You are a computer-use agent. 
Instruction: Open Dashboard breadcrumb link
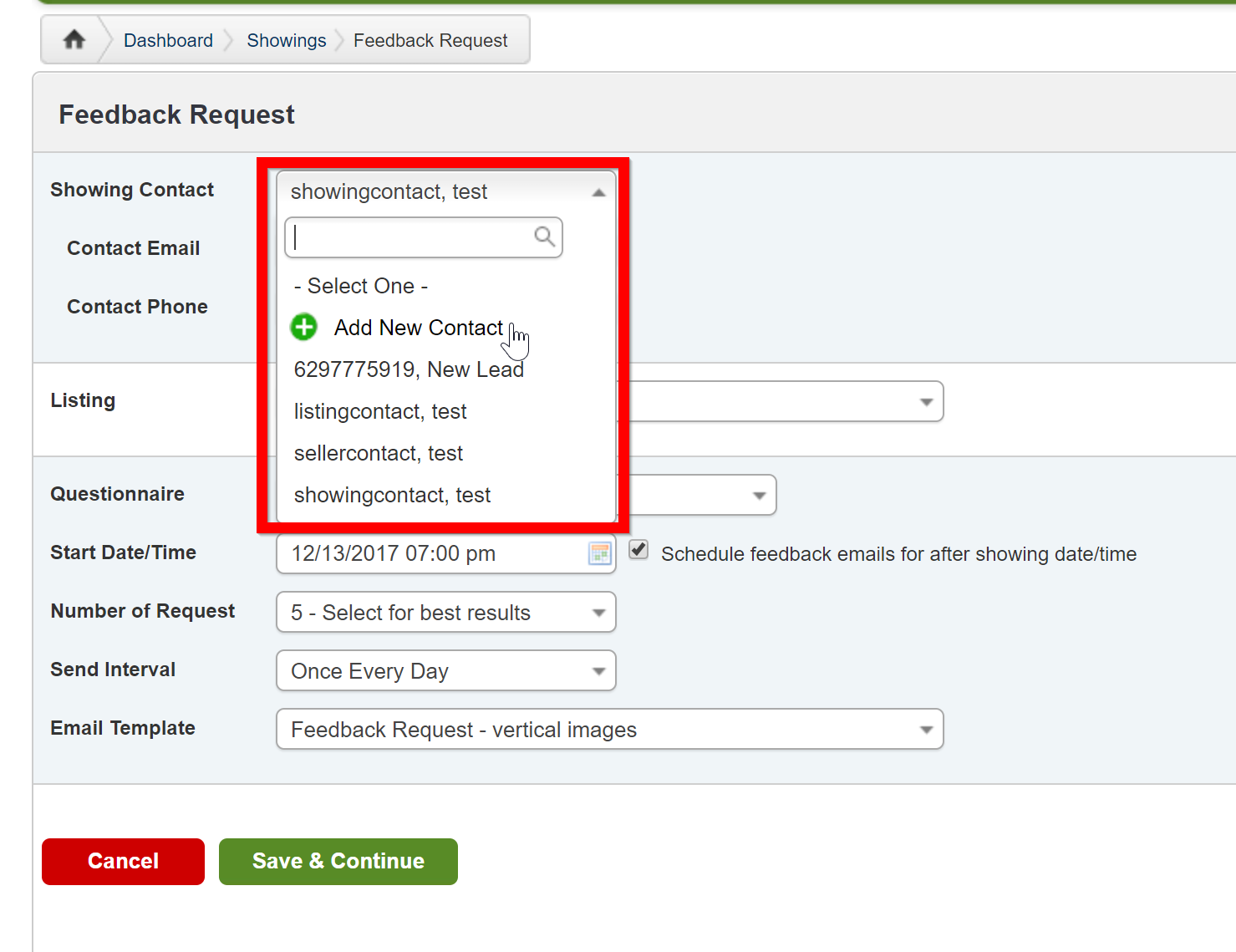[168, 40]
